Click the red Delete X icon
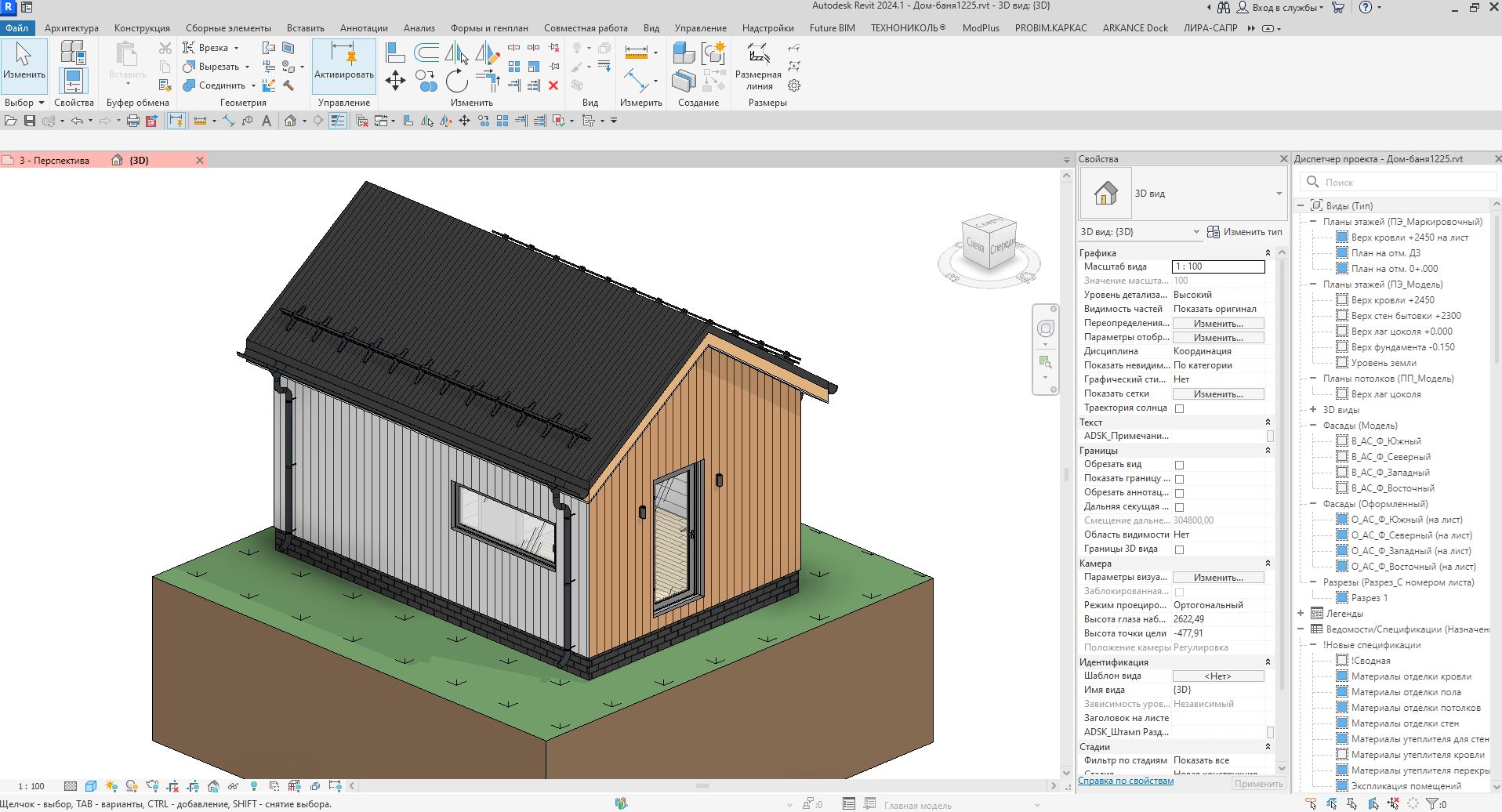This screenshot has width=1502, height=812. (553, 85)
